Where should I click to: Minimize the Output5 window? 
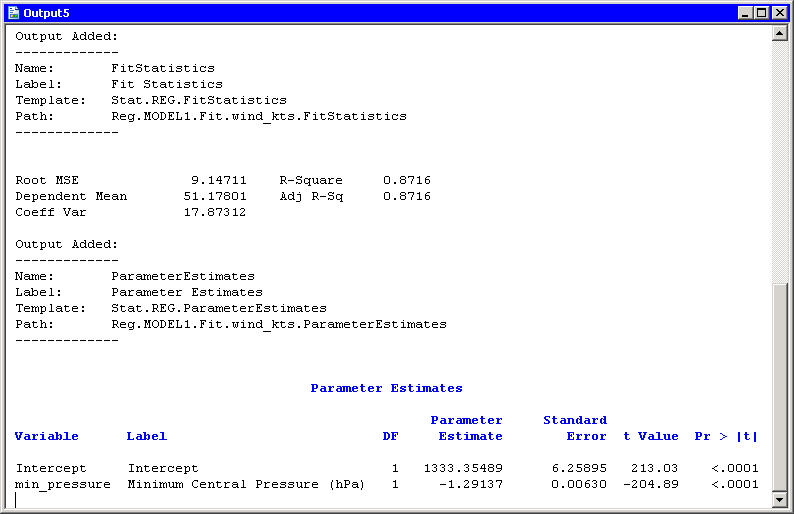[744, 13]
